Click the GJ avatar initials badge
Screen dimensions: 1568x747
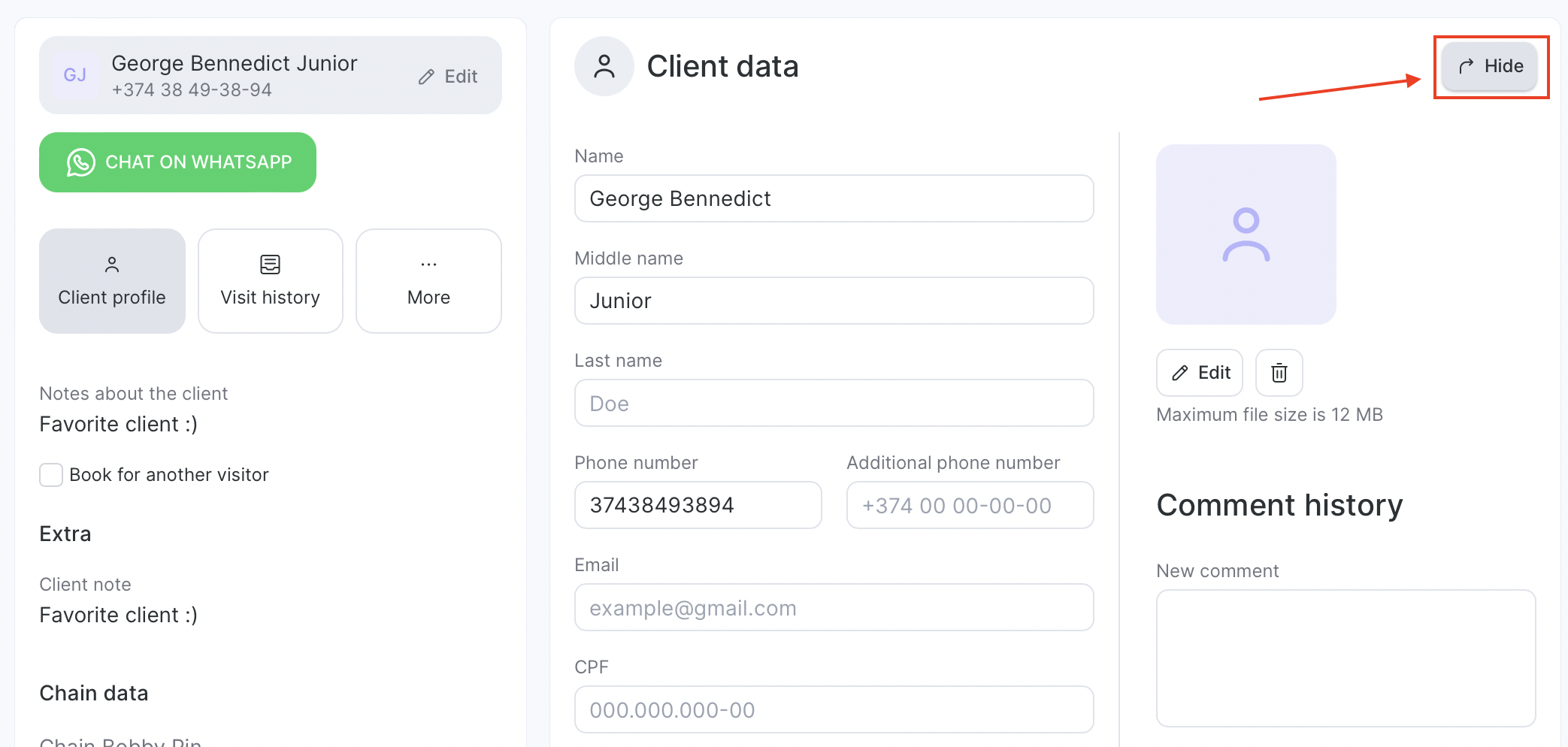click(75, 75)
